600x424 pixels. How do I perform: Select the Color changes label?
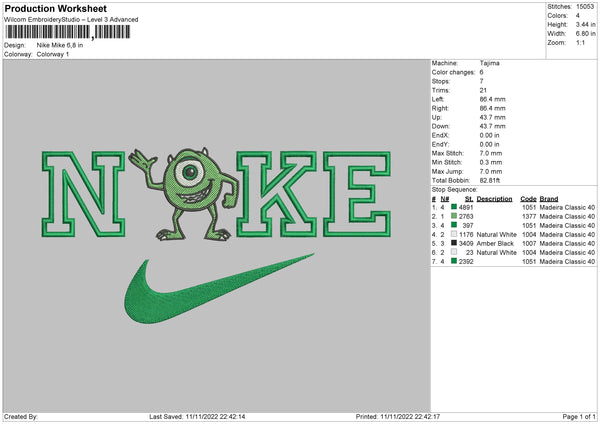(453, 72)
